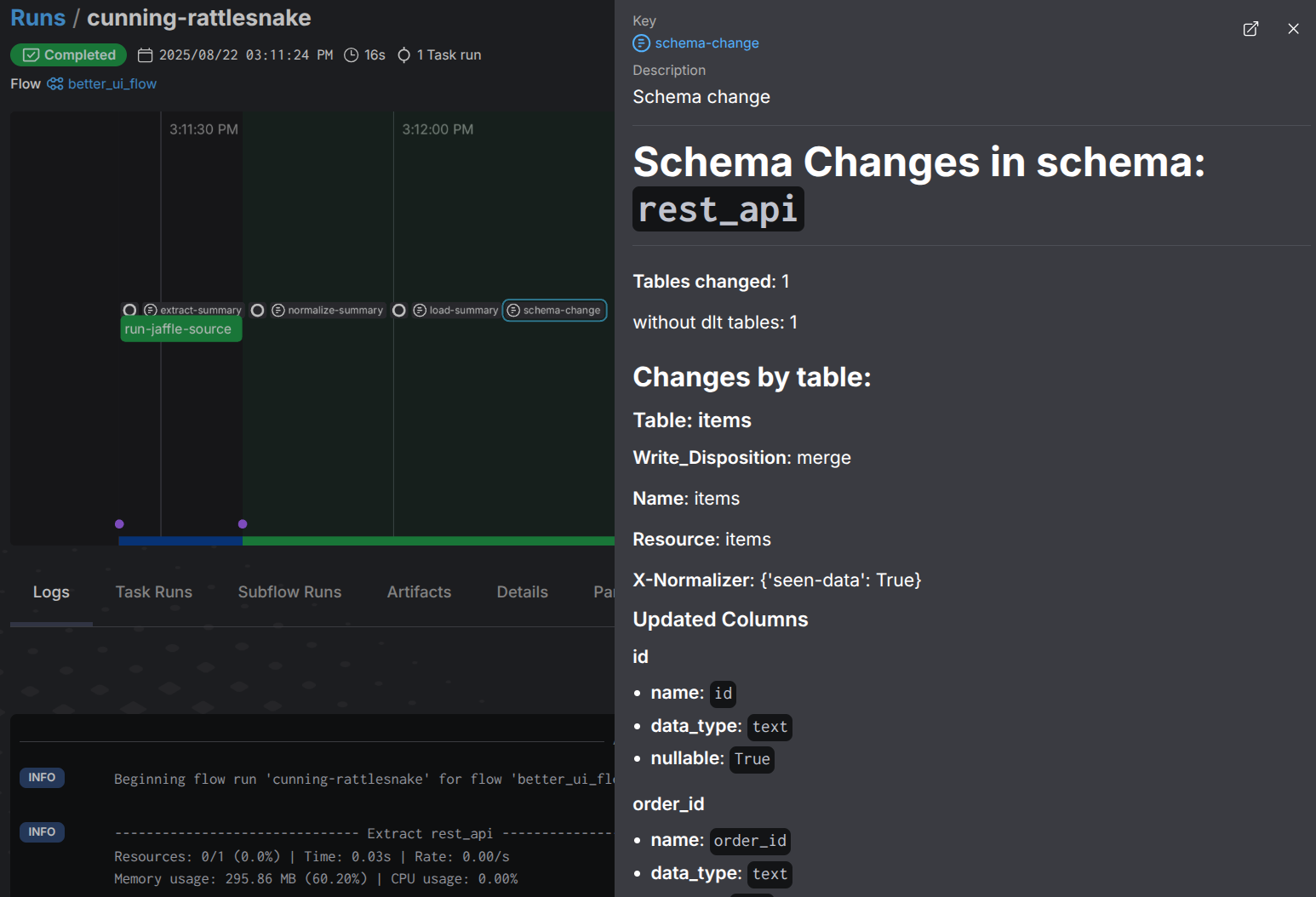Switch to the Task Runs tab

point(153,591)
